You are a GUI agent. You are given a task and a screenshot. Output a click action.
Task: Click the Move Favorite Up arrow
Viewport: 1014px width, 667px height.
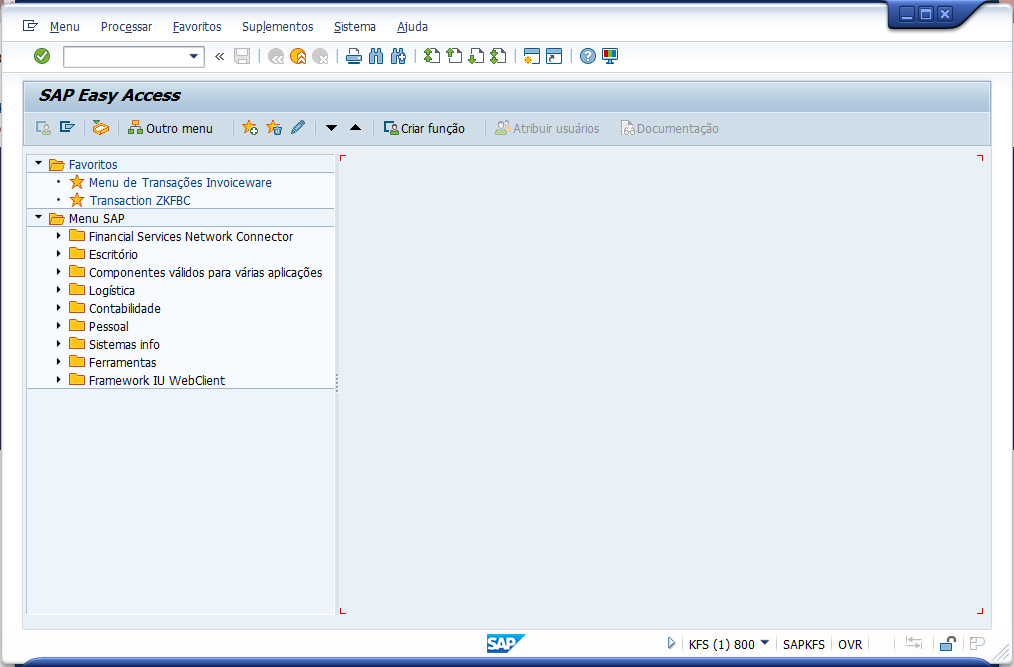tap(356, 127)
